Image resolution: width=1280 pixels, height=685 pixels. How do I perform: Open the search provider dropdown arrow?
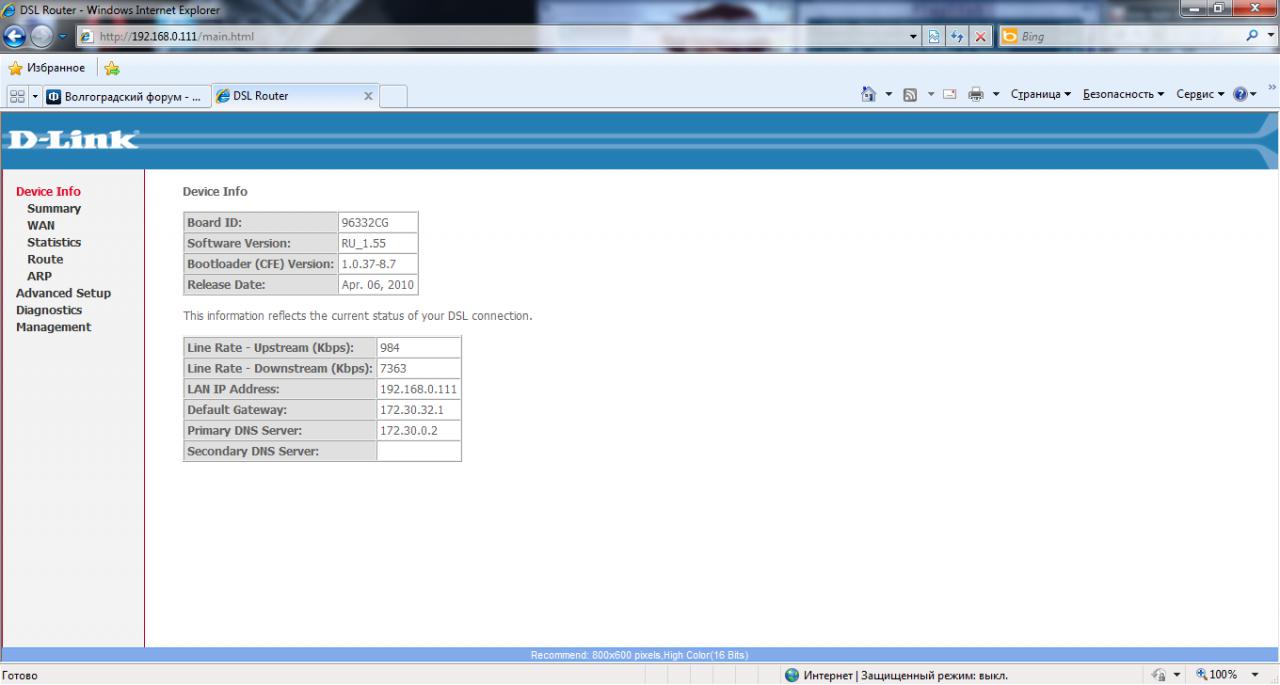(1270, 37)
